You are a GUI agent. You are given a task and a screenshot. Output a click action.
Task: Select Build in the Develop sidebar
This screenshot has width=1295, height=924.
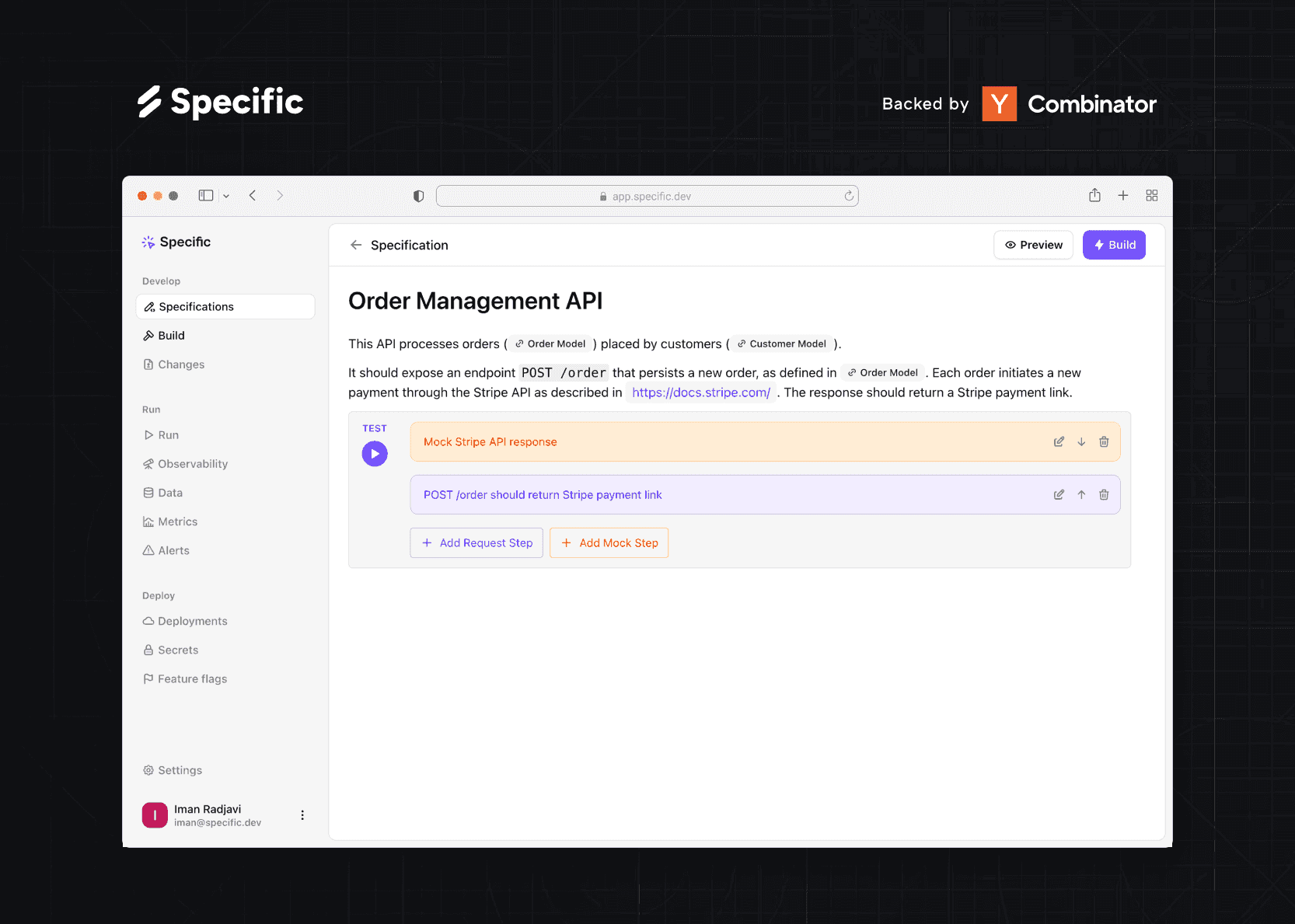(x=170, y=335)
